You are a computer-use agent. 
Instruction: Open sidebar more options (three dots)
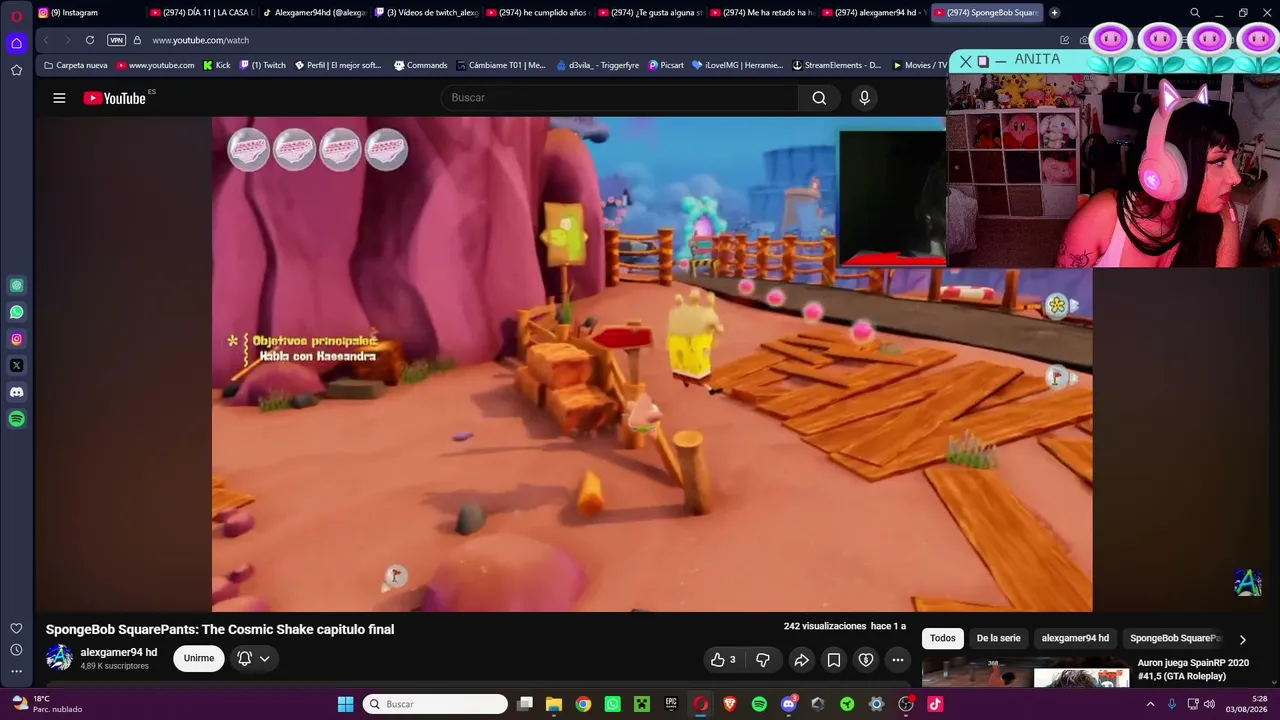coord(16,672)
